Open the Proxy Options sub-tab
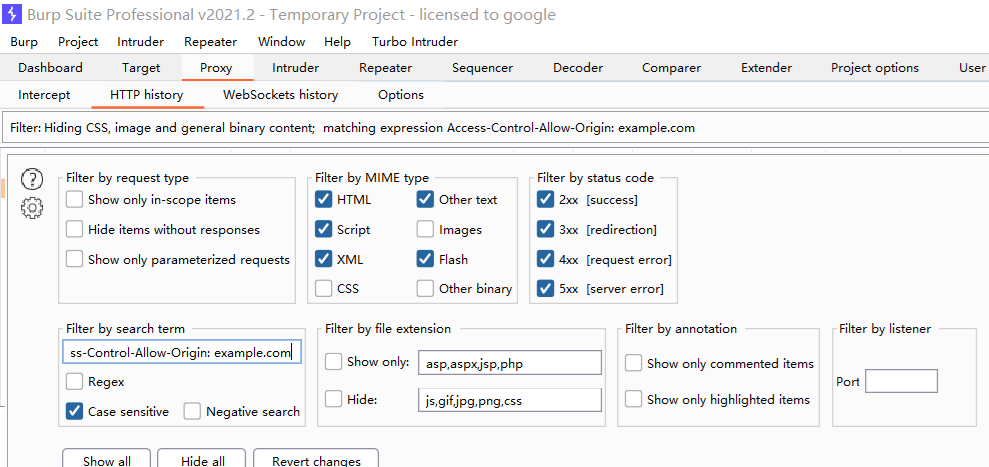 [401, 95]
